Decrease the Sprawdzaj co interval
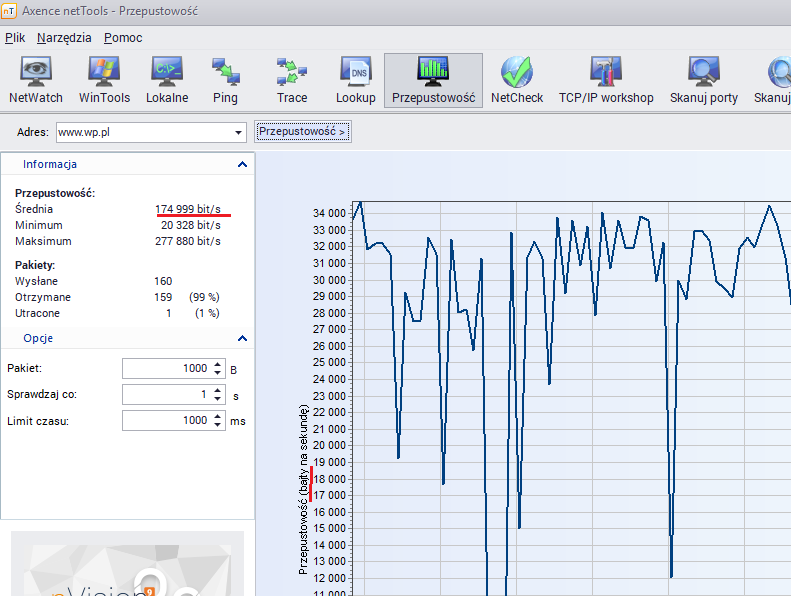Viewport: 791px width, 596px height. 217,399
